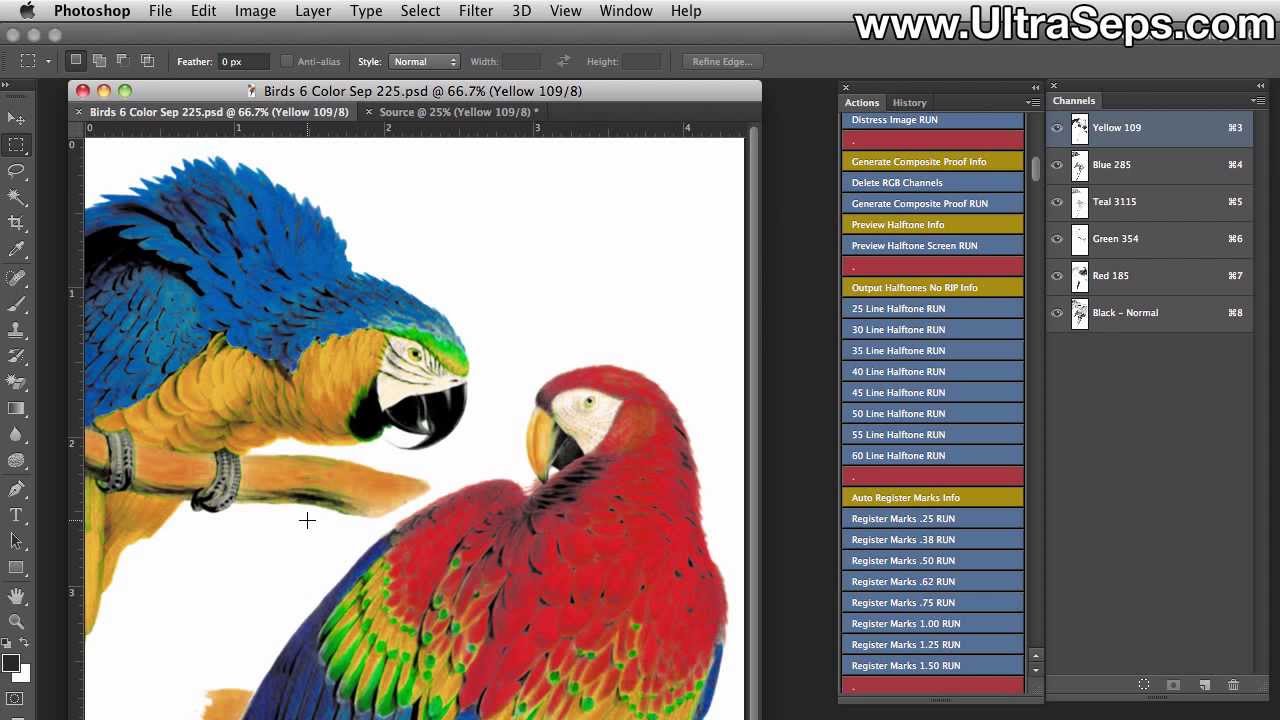Select the Zoom tool

tap(16, 622)
